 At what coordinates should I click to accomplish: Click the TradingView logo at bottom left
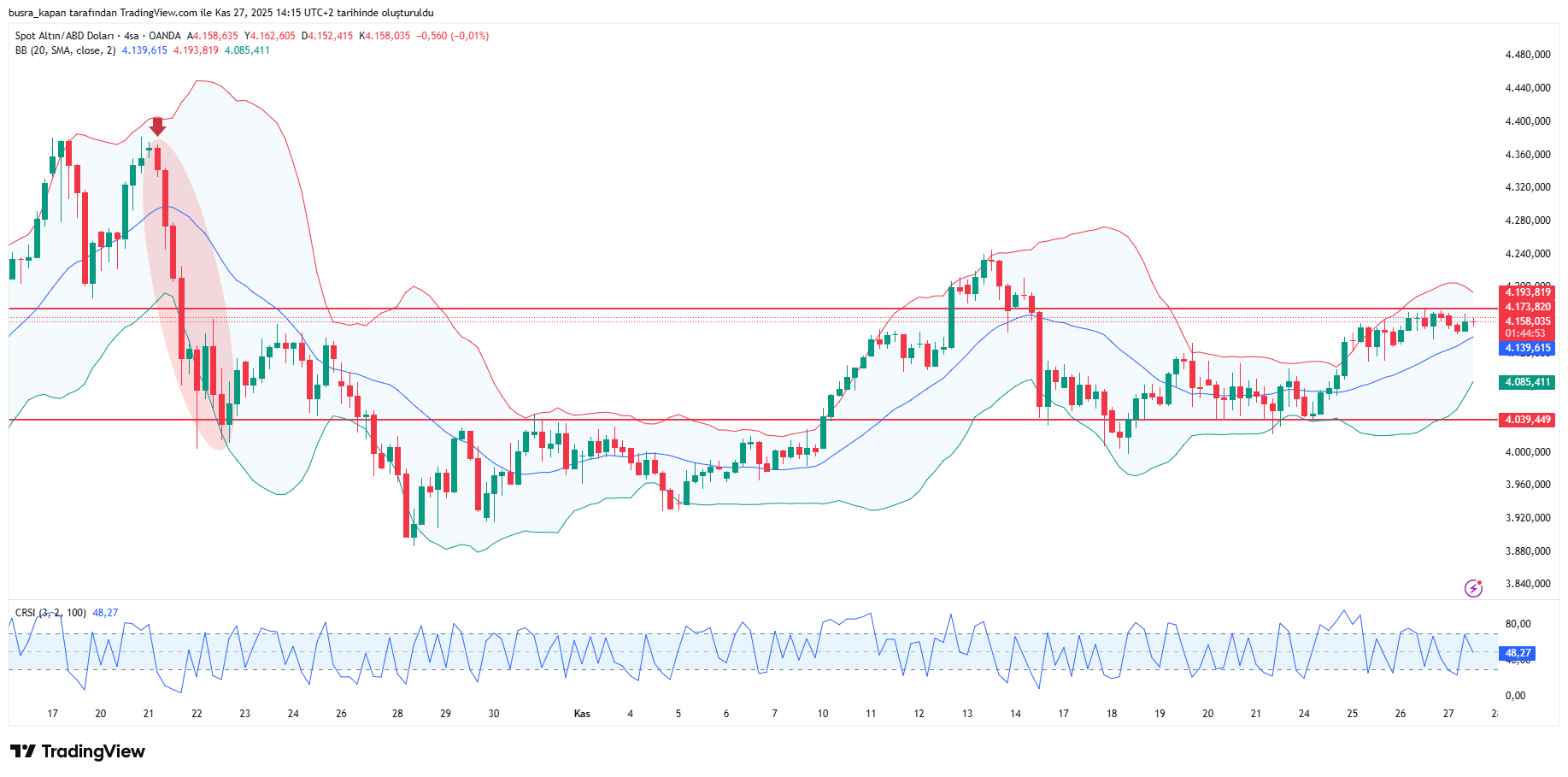tap(78, 751)
